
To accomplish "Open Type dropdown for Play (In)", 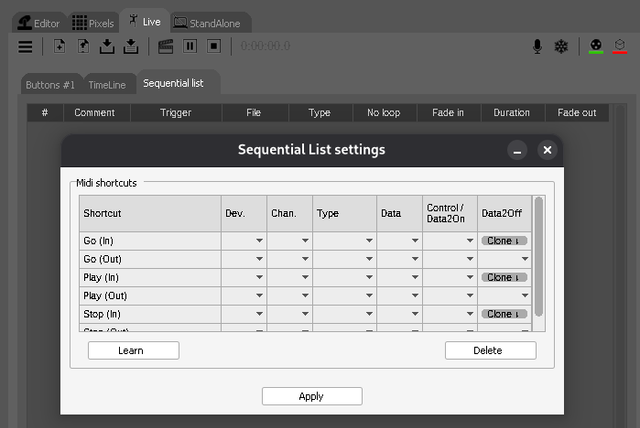I will pos(344,277).
